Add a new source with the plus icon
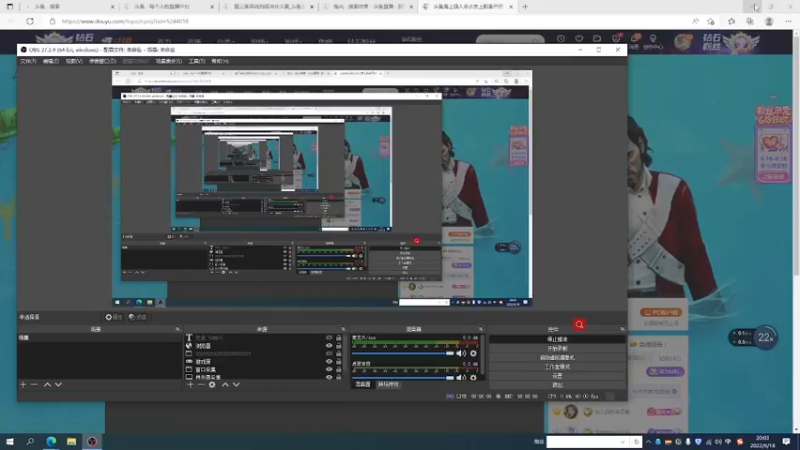Viewport: 800px width, 450px height. [x=190, y=384]
